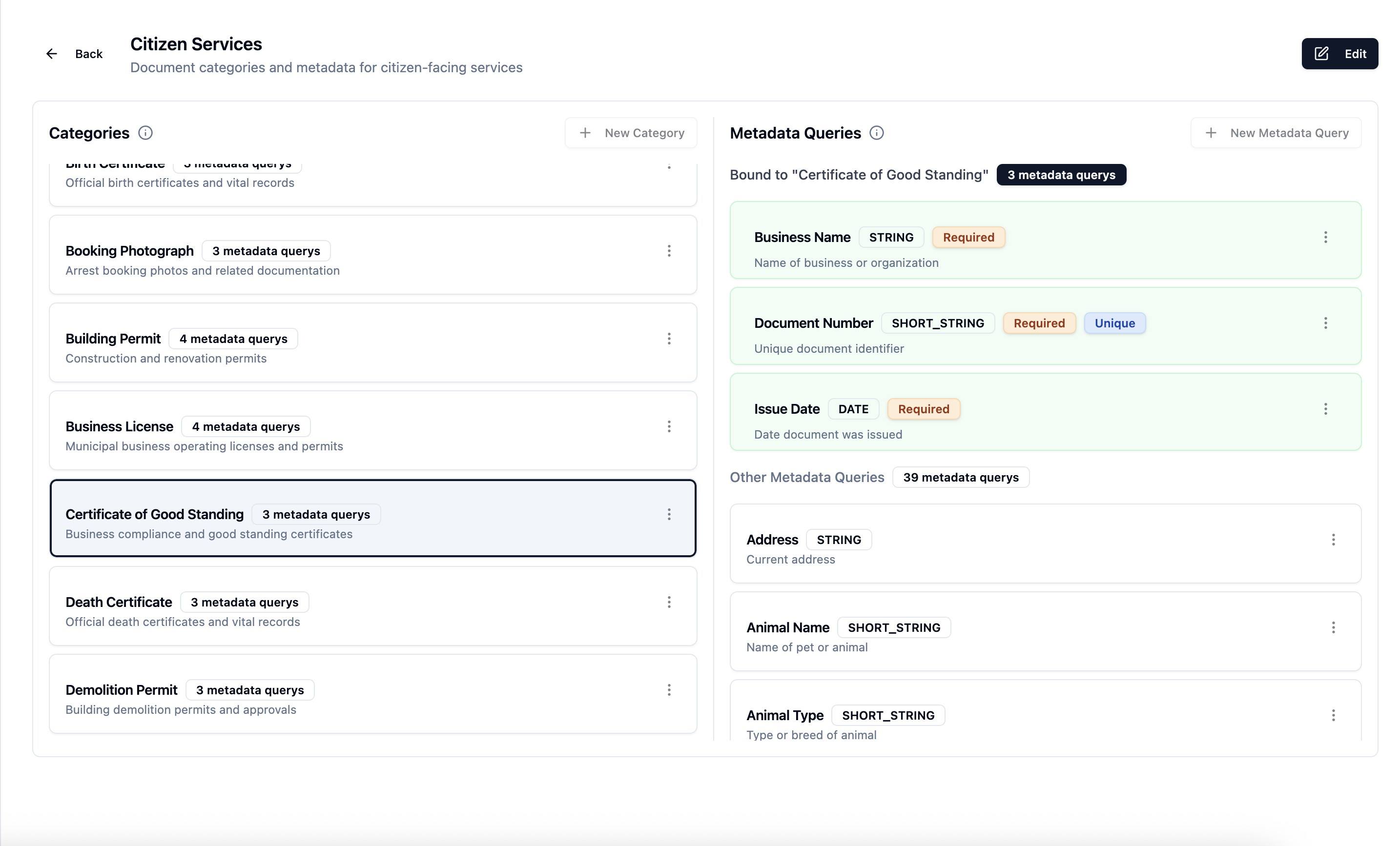Image resolution: width=1400 pixels, height=846 pixels.
Task: Click the plus icon on New Metadata Query
Action: point(1210,132)
